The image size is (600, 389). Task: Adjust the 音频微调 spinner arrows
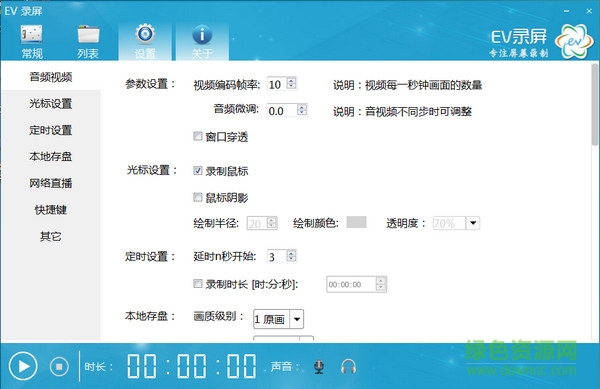(302, 110)
